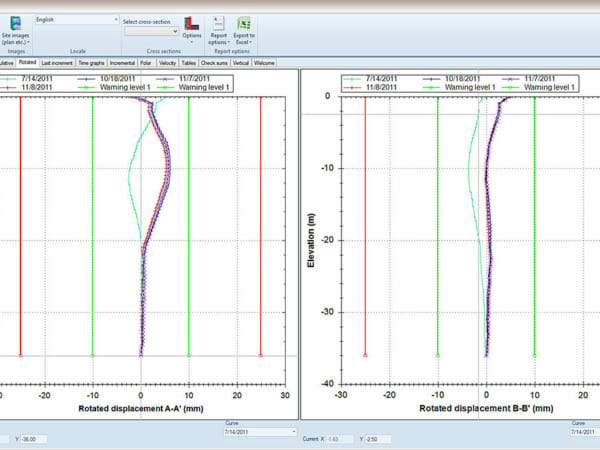
Task: Click the 11/7/2011 legend entry in right chart
Action: point(528,79)
